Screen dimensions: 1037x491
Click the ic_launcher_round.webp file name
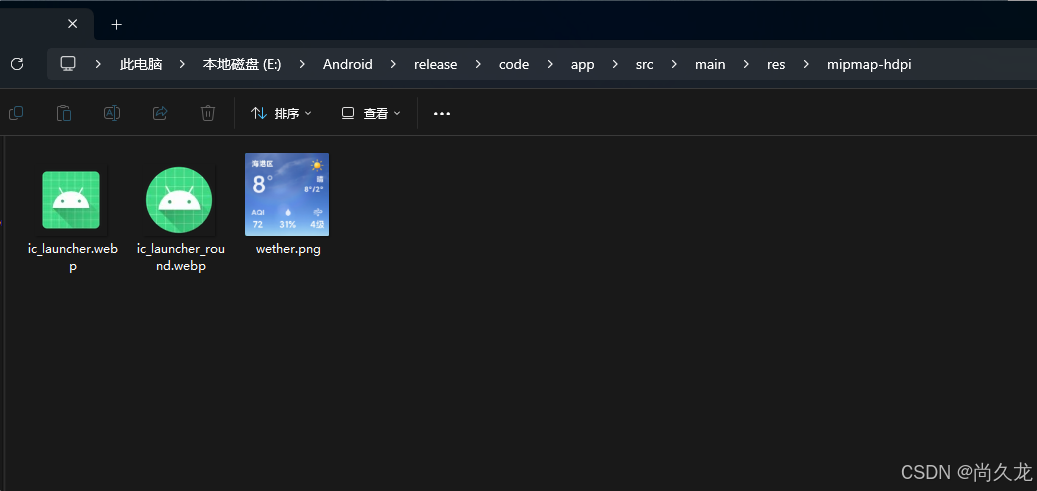(181, 257)
